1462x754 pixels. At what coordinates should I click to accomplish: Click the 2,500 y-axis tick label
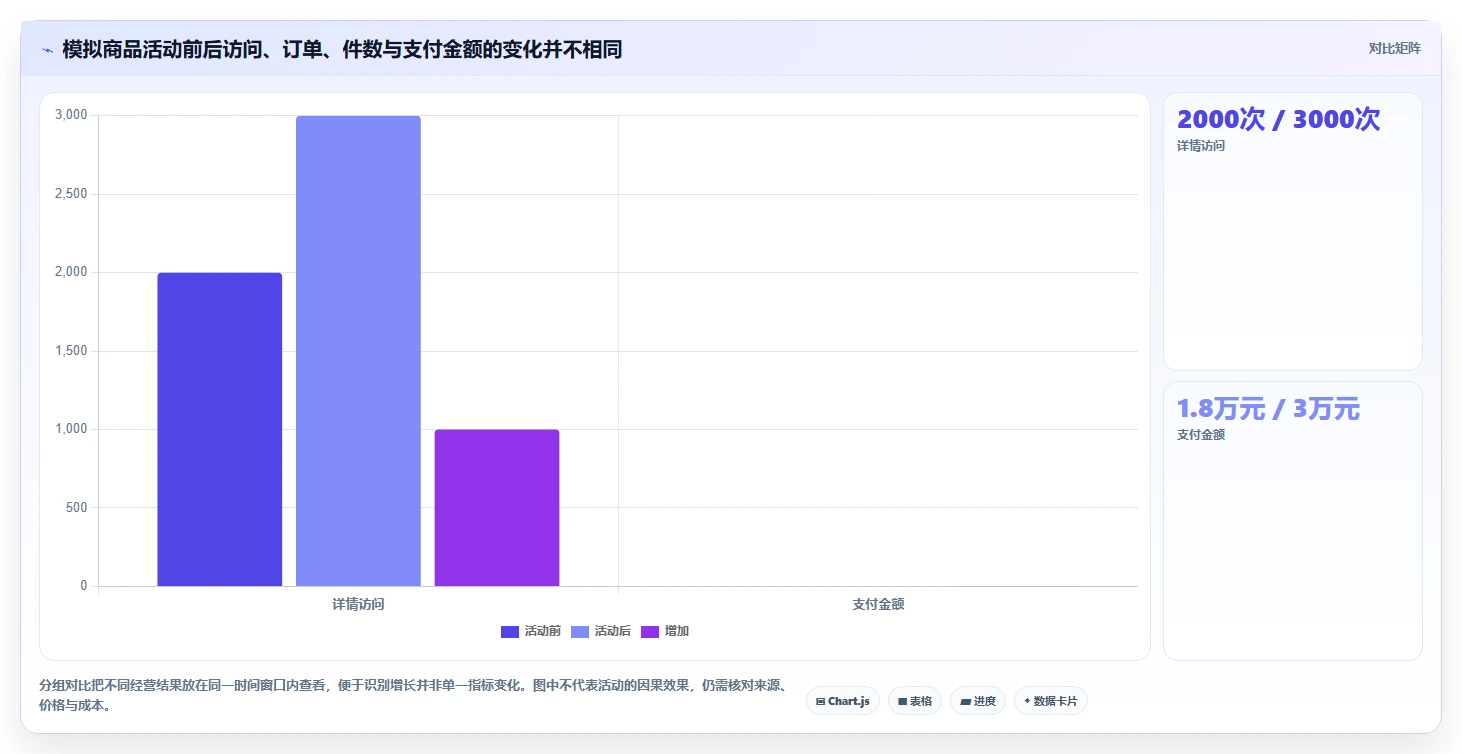71,194
